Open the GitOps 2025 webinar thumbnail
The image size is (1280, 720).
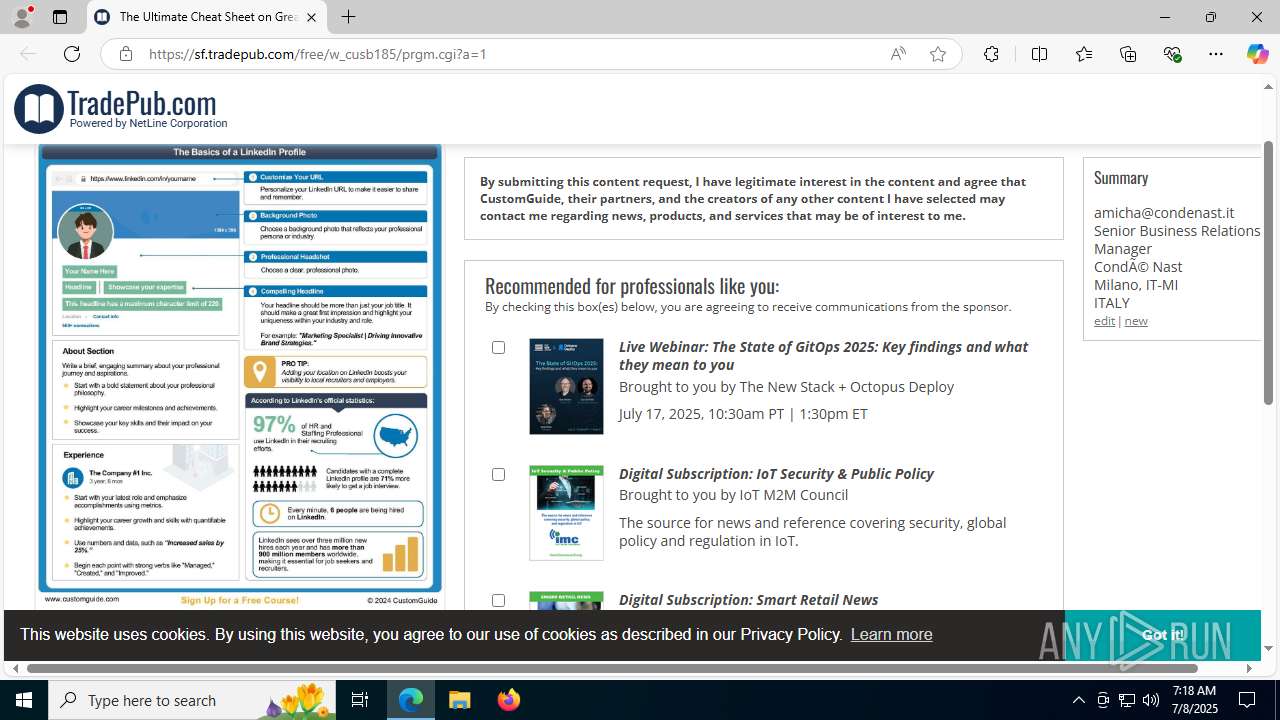click(x=566, y=386)
